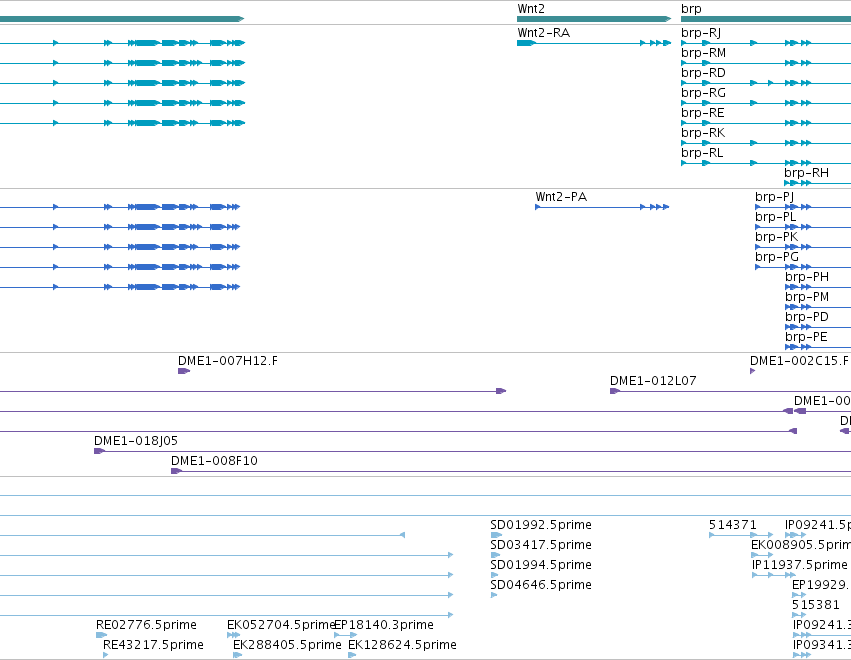Click the brp-PJ protein label
851x660 pixels.
coord(774,197)
